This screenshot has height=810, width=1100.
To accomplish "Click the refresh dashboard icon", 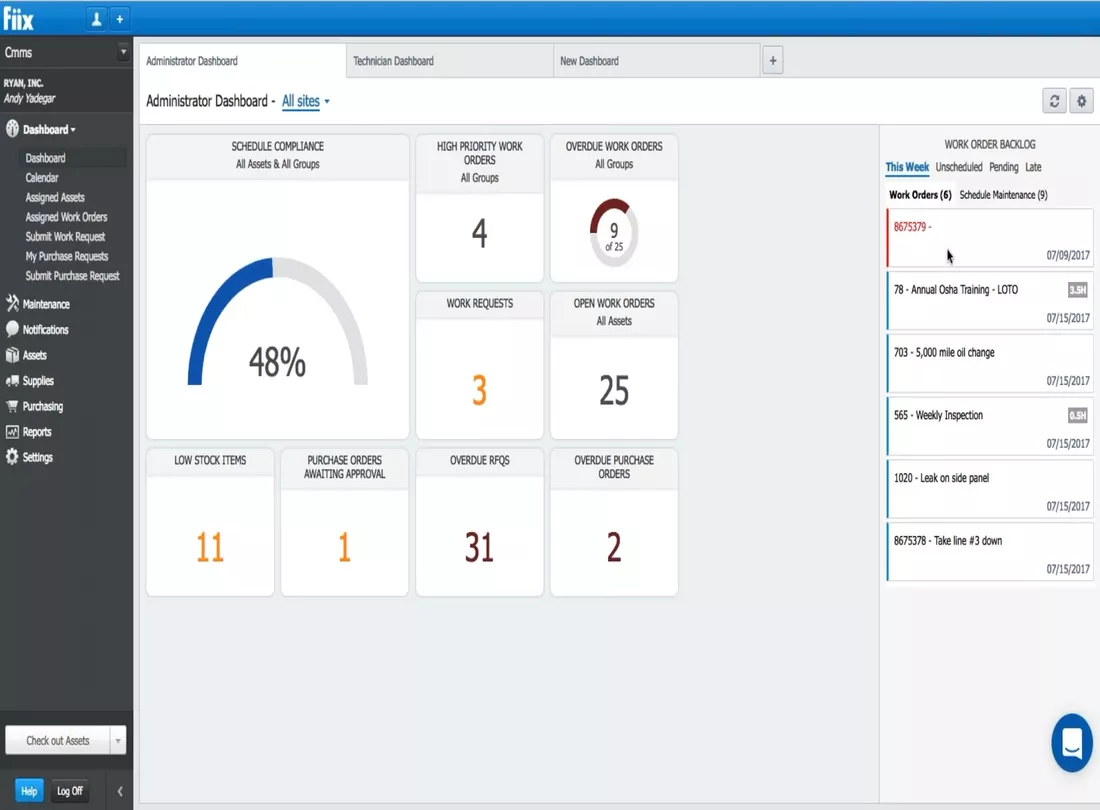I will (x=1053, y=101).
